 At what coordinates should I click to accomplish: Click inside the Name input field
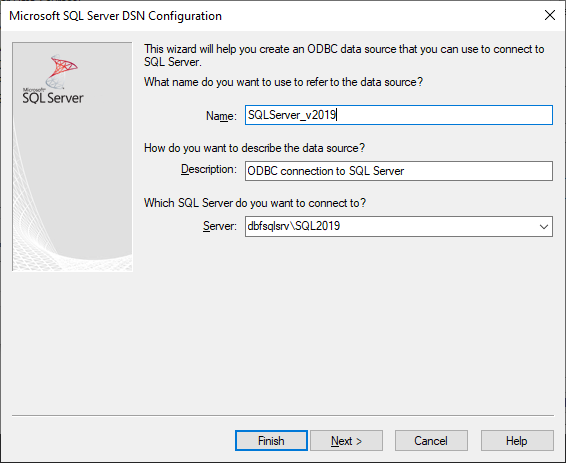399,115
